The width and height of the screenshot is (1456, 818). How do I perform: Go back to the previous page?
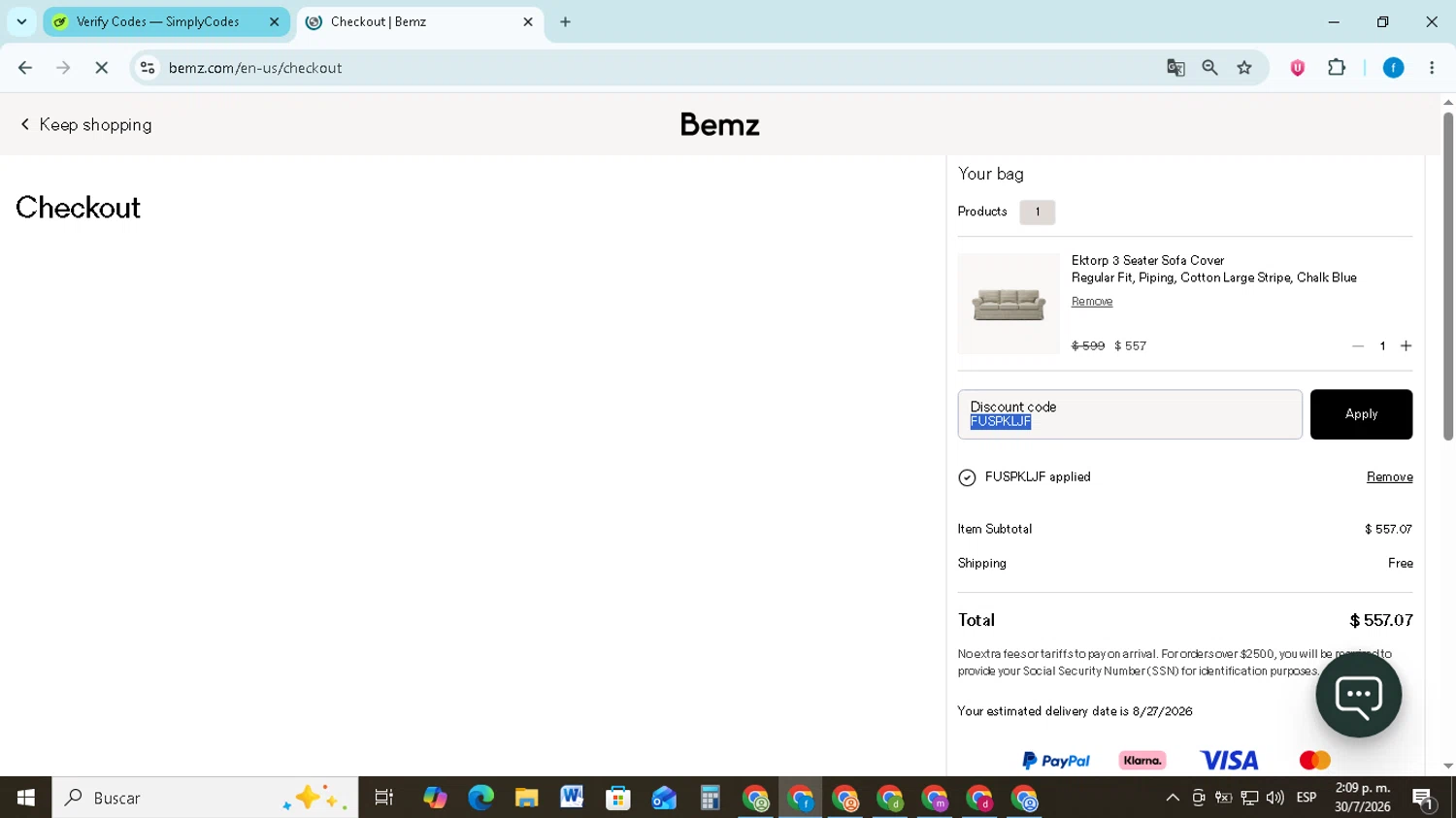click(x=25, y=68)
